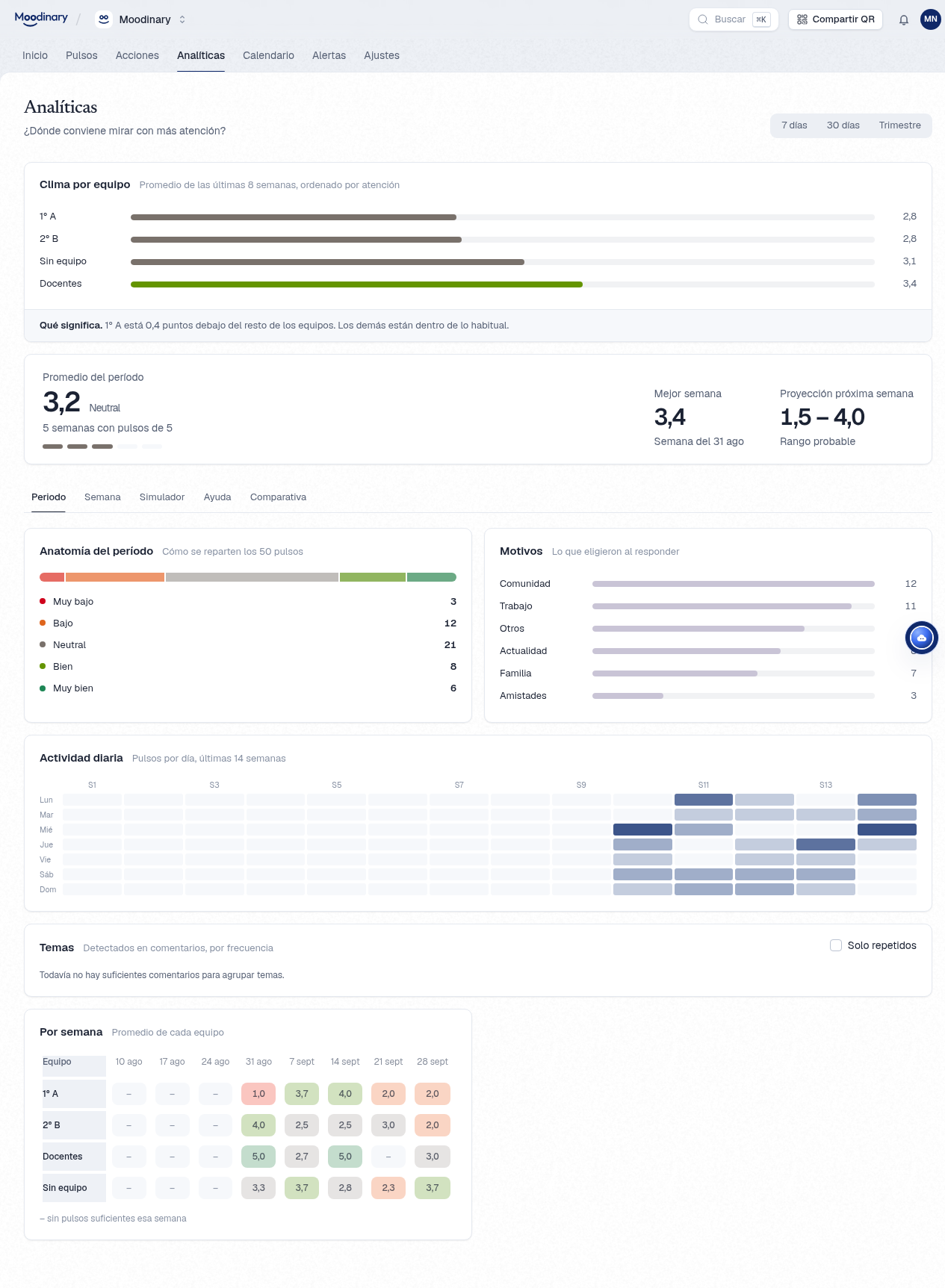This screenshot has height=1288, width=945.
Task: Click the Comunidad motivos bar
Action: click(x=733, y=584)
